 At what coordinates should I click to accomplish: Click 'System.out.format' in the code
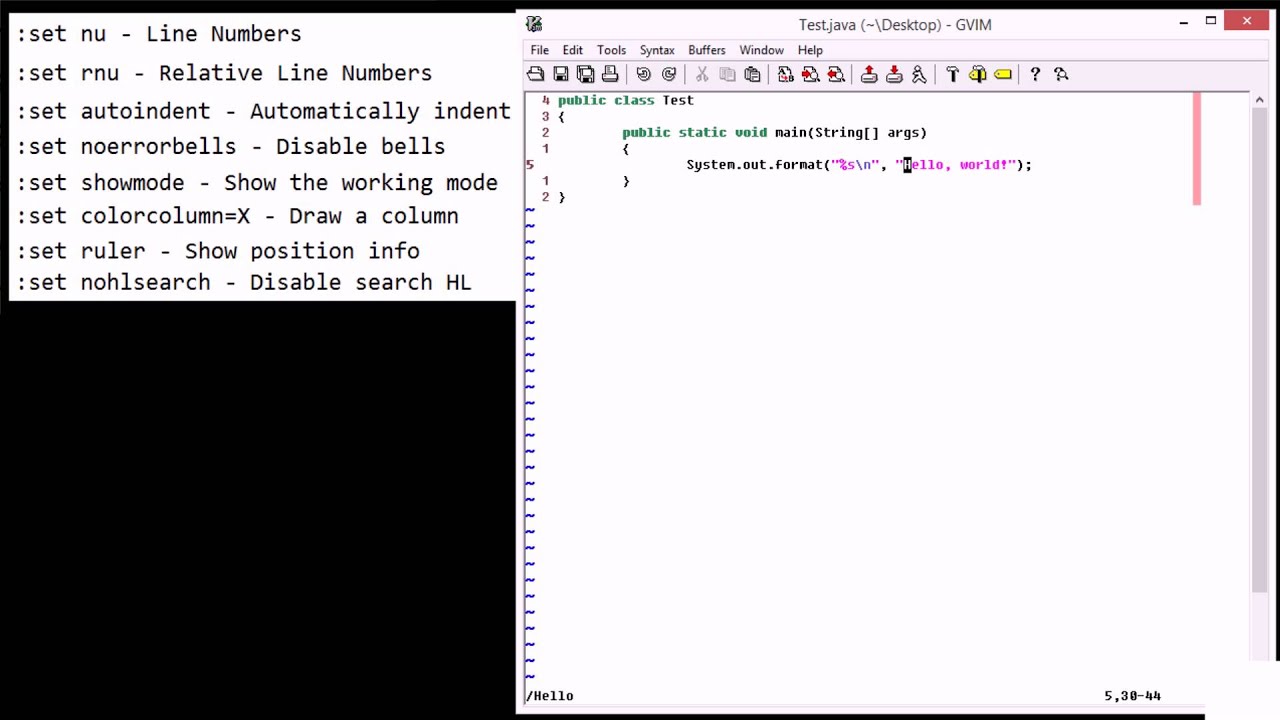[x=755, y=164]
